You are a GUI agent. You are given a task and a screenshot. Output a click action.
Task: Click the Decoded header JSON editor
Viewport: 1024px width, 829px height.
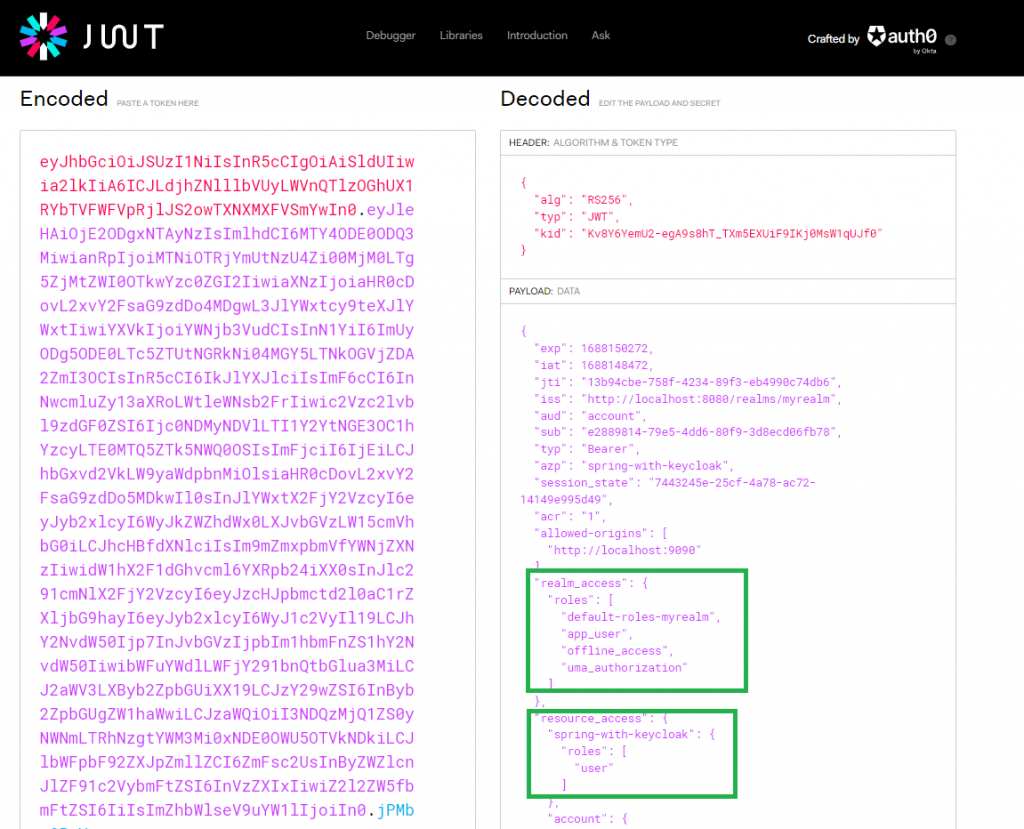[x=728, y=216]
